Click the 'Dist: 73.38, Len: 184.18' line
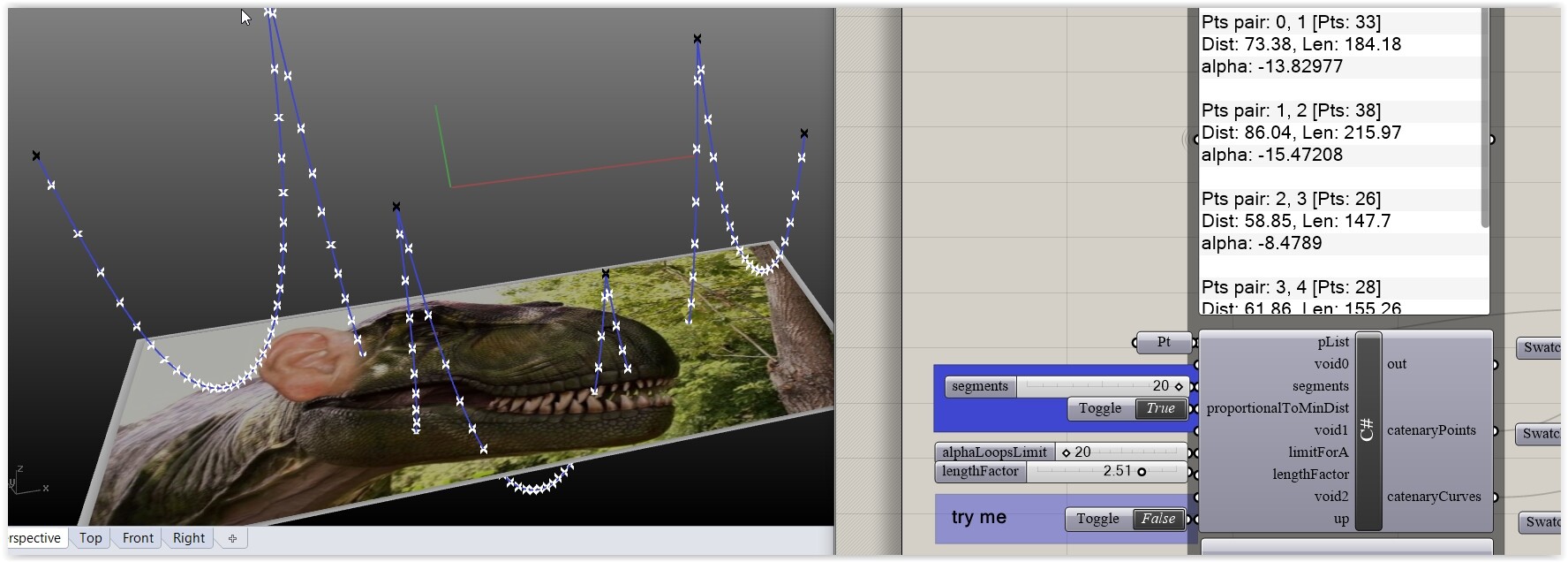Image resolution: width=1568 pixels, height=562 pixels. 1301,44
